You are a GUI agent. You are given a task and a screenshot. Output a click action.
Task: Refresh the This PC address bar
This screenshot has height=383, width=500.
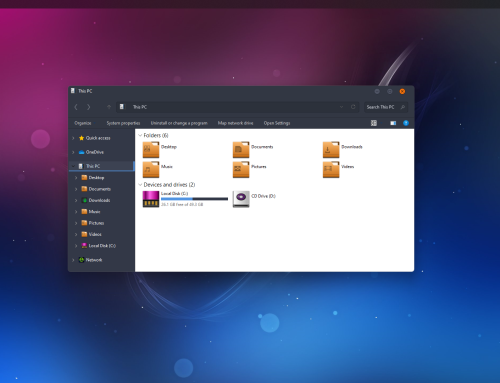[x=353, y=107]
